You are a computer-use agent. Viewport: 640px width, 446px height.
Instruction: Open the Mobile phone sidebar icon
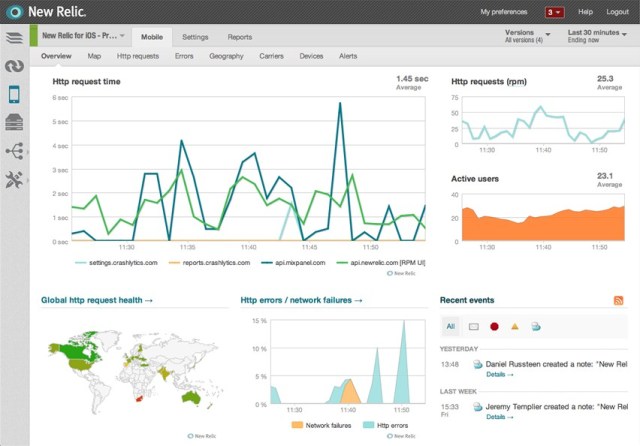(x=14, y=94)
